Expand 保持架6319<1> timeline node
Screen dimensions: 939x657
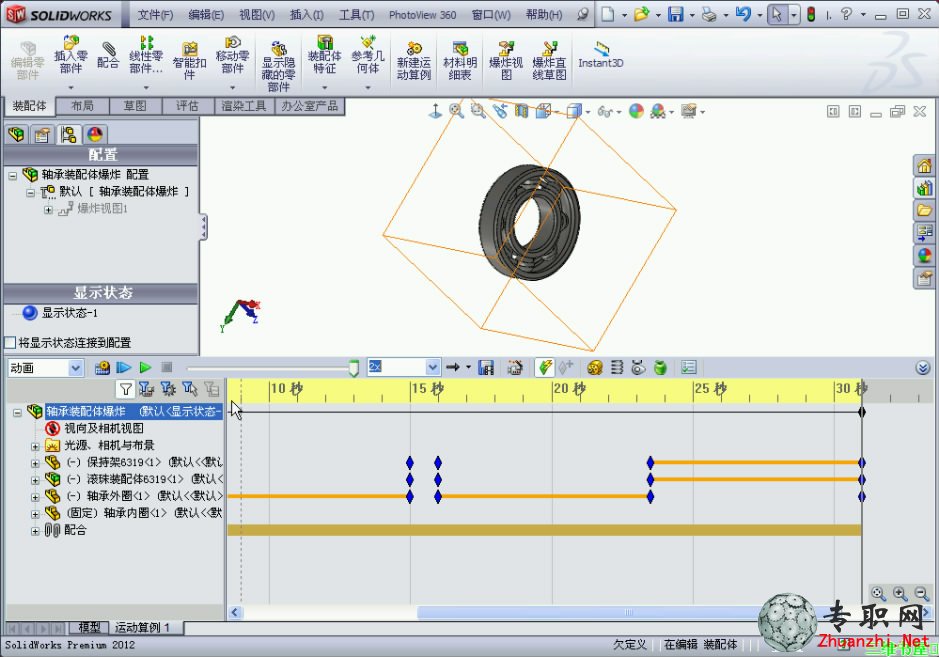35,464
